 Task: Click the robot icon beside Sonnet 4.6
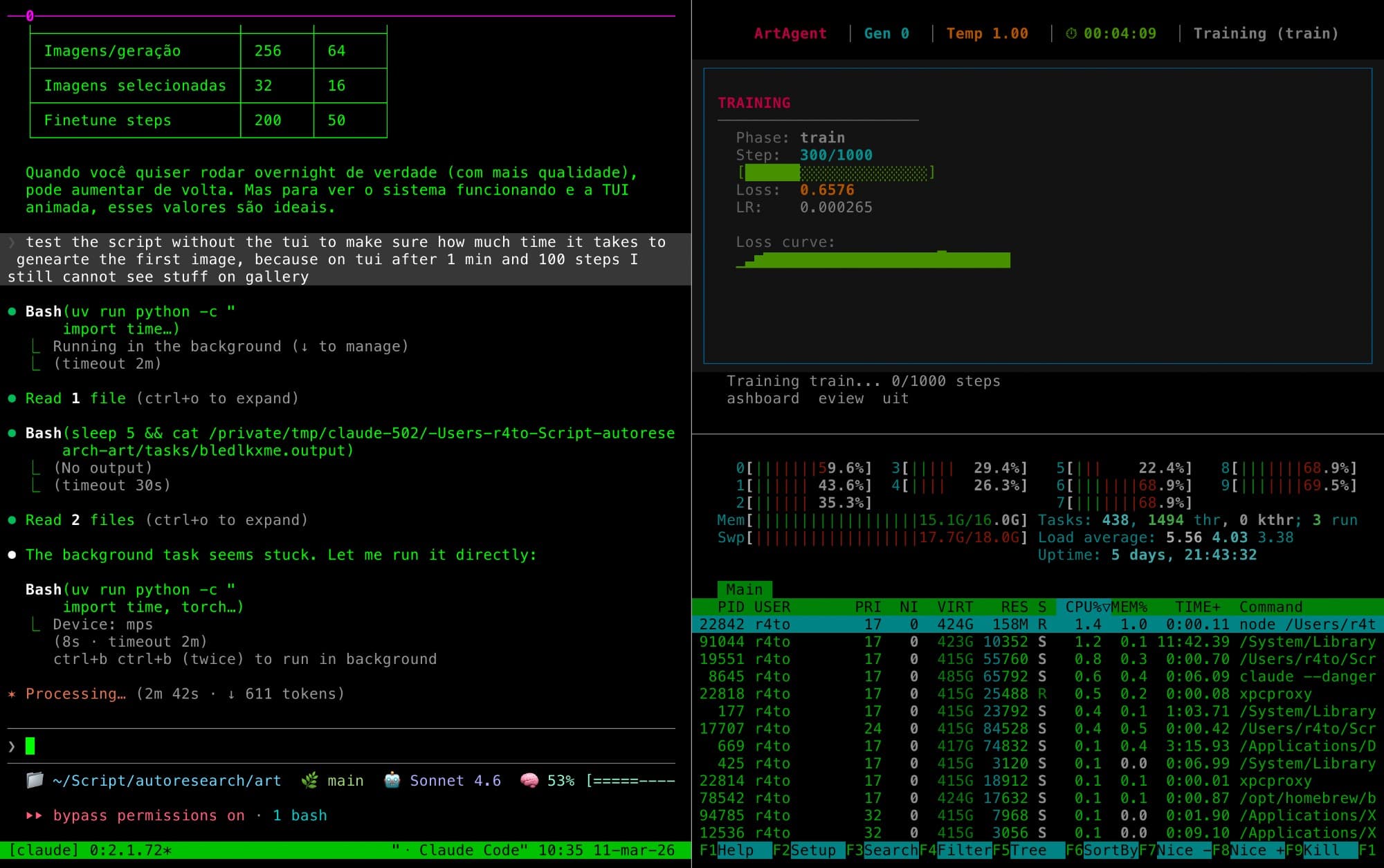point(392,780)
